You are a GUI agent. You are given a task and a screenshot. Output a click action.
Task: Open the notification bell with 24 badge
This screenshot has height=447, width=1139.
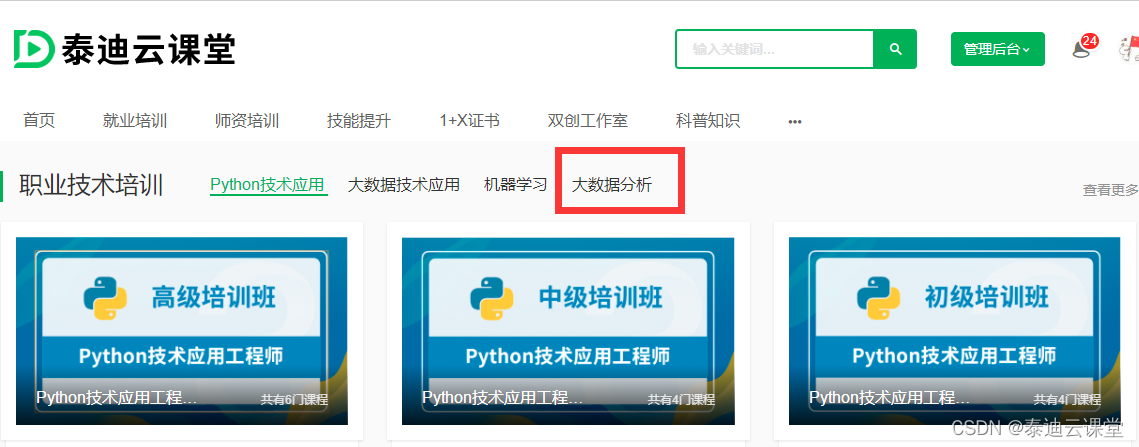click(x=1083, y=48)
